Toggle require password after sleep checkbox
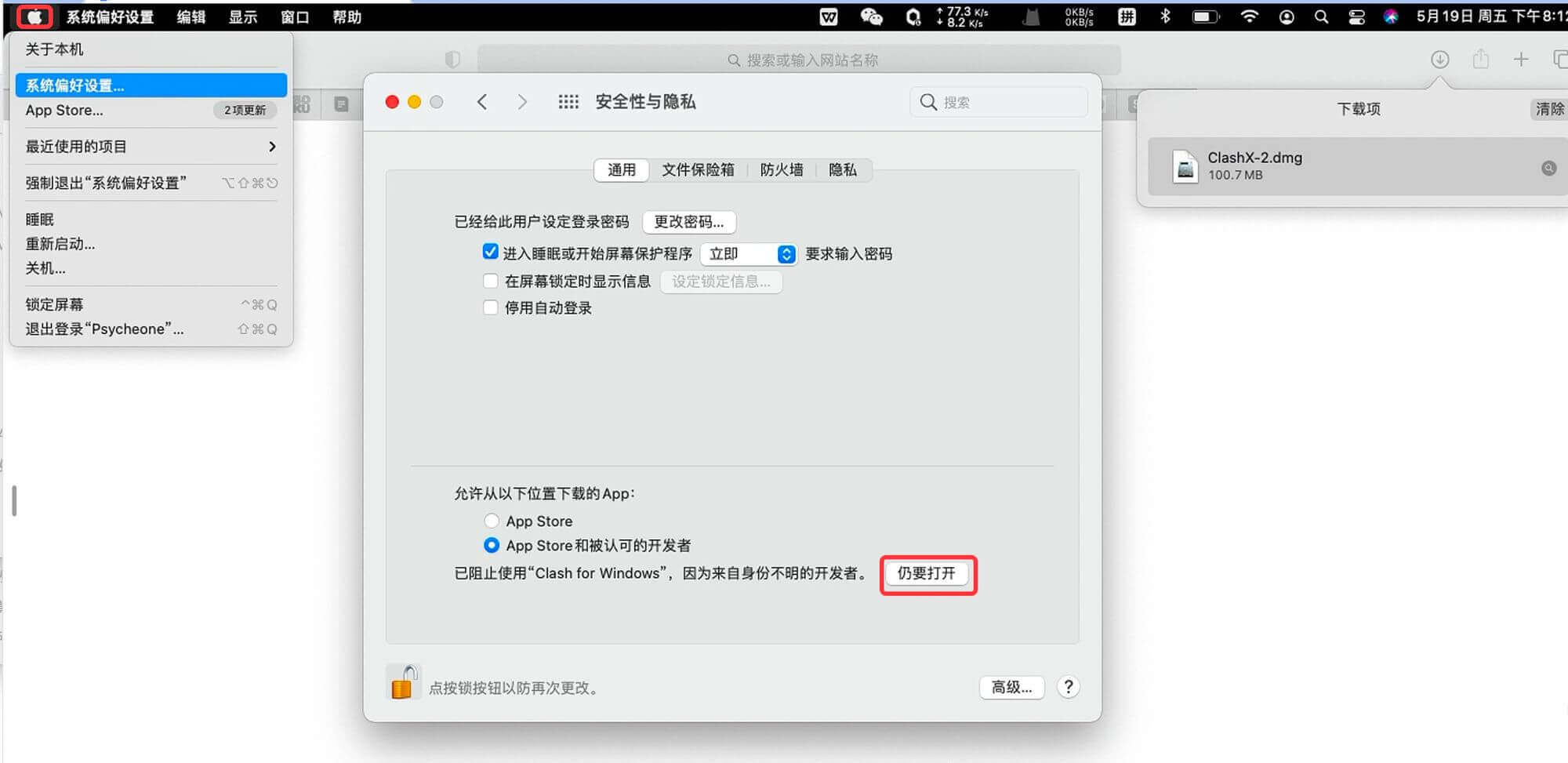Screen dimensions: 1568x763 (491, 252)
